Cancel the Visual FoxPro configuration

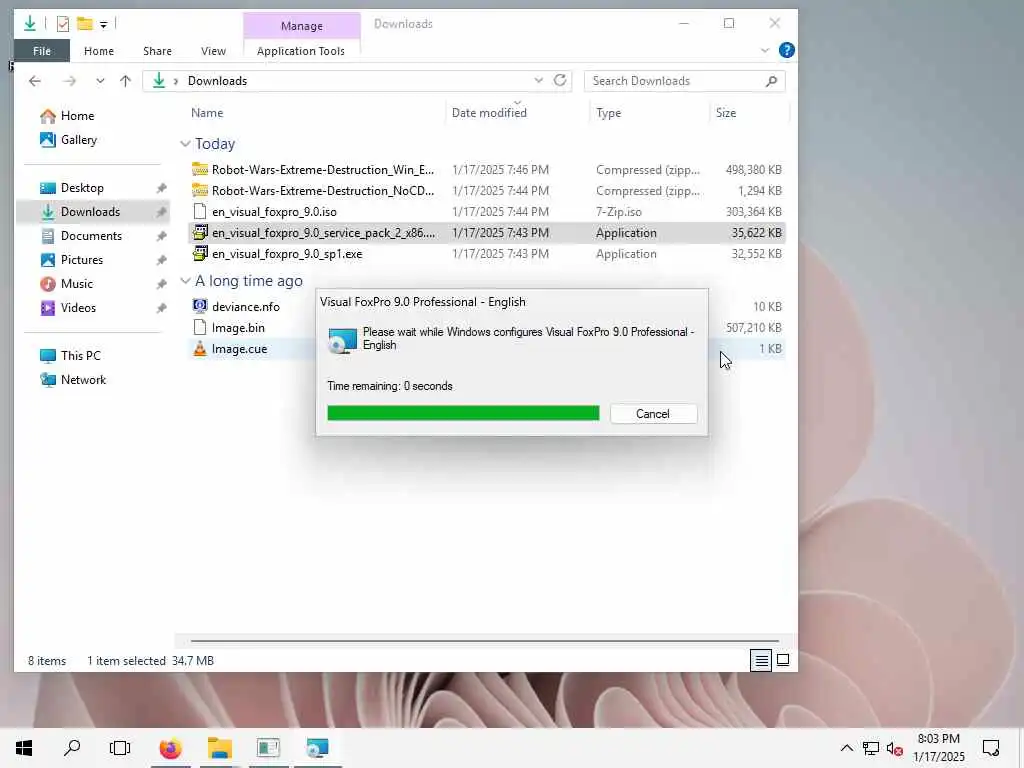pos(653,414)
